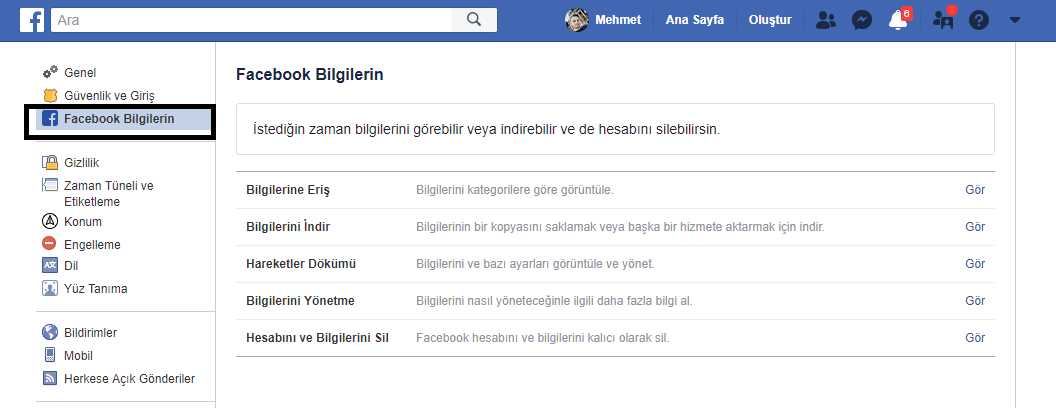This screenshot has height=408, width=1056.
Task: Select Güvenlik ve Giriş menu item
Action: 110,96
